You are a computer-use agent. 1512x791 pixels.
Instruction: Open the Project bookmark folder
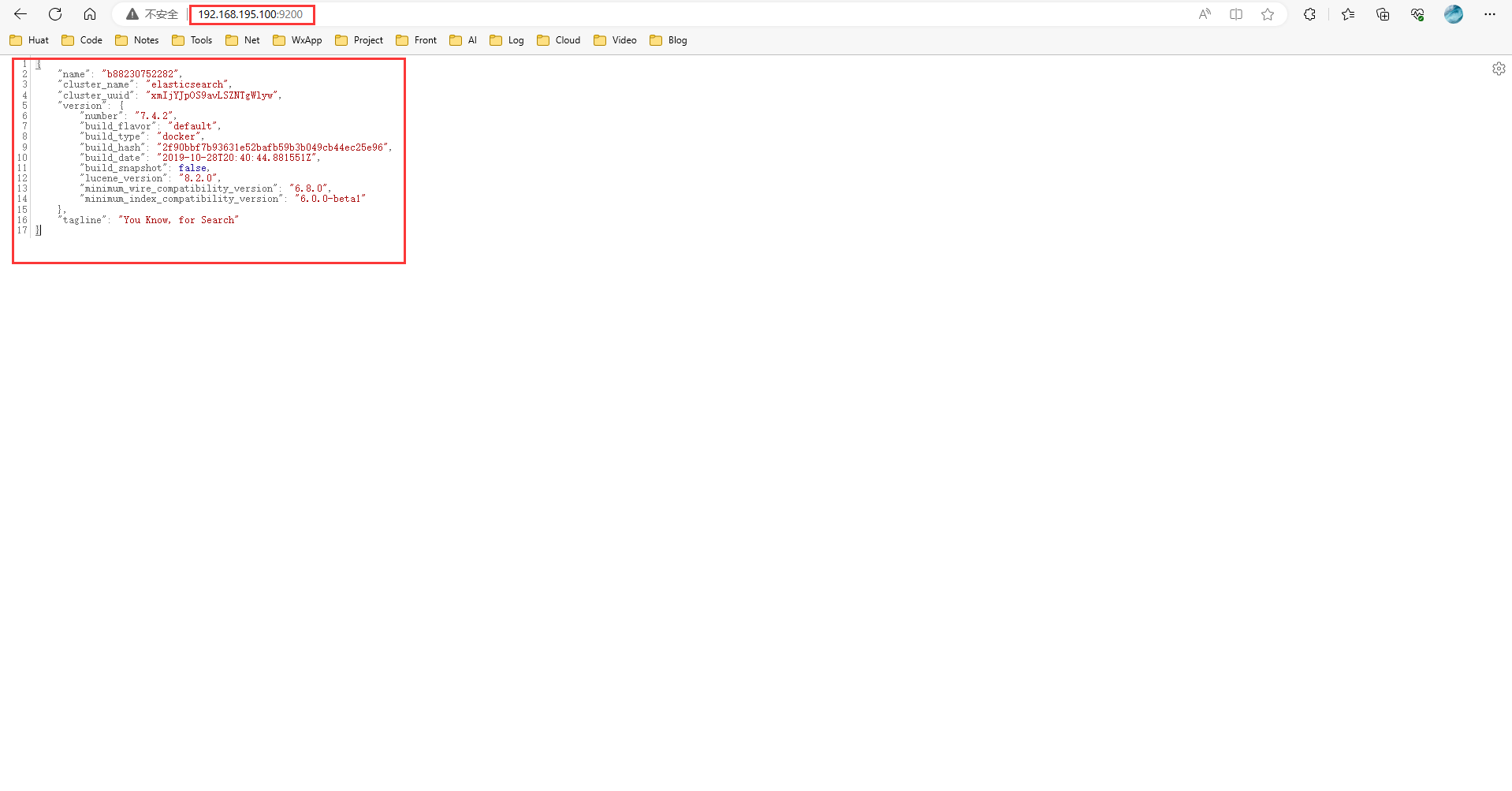click(x=359, y=40)
